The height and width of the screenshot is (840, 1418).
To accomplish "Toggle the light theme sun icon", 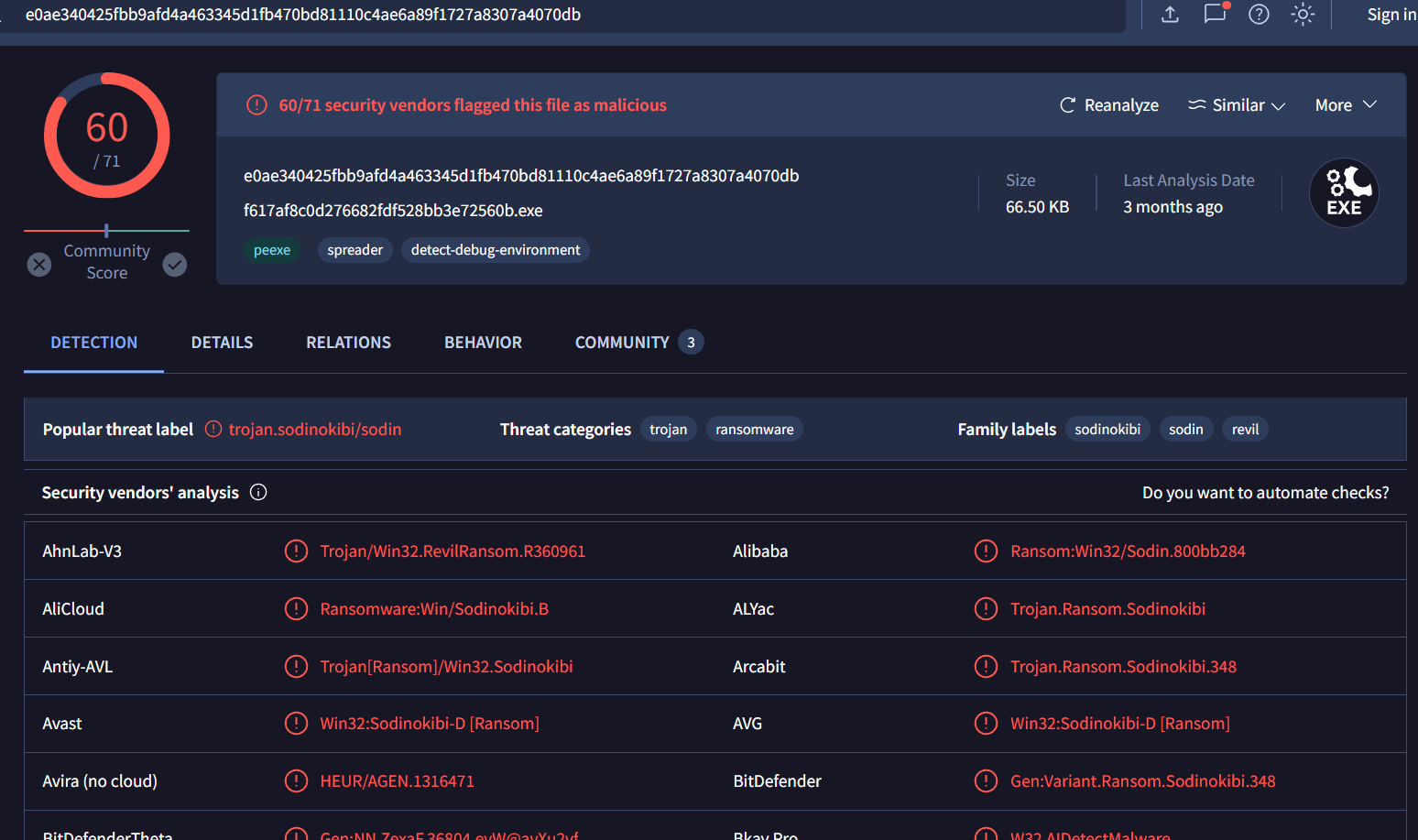I will [x=1303, y=15].
